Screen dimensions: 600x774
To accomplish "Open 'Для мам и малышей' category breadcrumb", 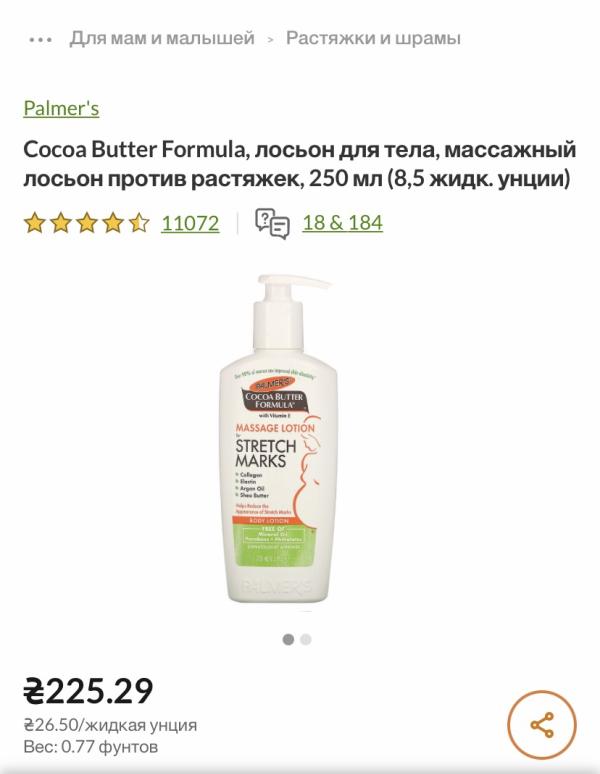I will coord(162,38).
